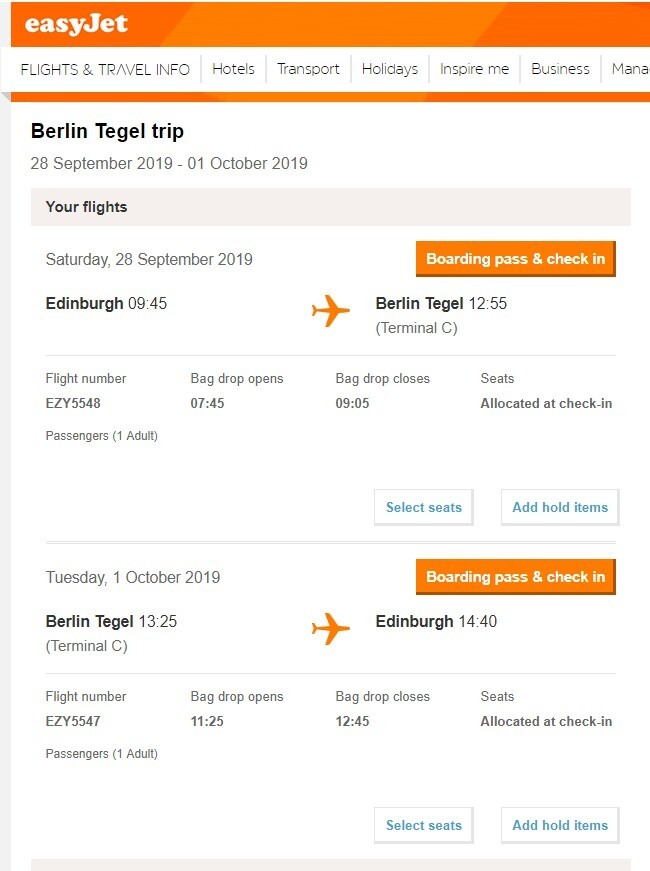Open Boarding pass & check in for the return flight
This screenshot has height=871, width=650.
coord(515,577)
